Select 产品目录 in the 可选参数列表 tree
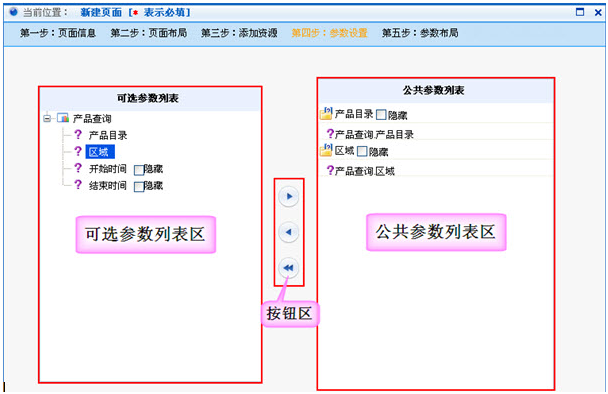This screenshot has height=394, width=608. 108,135
